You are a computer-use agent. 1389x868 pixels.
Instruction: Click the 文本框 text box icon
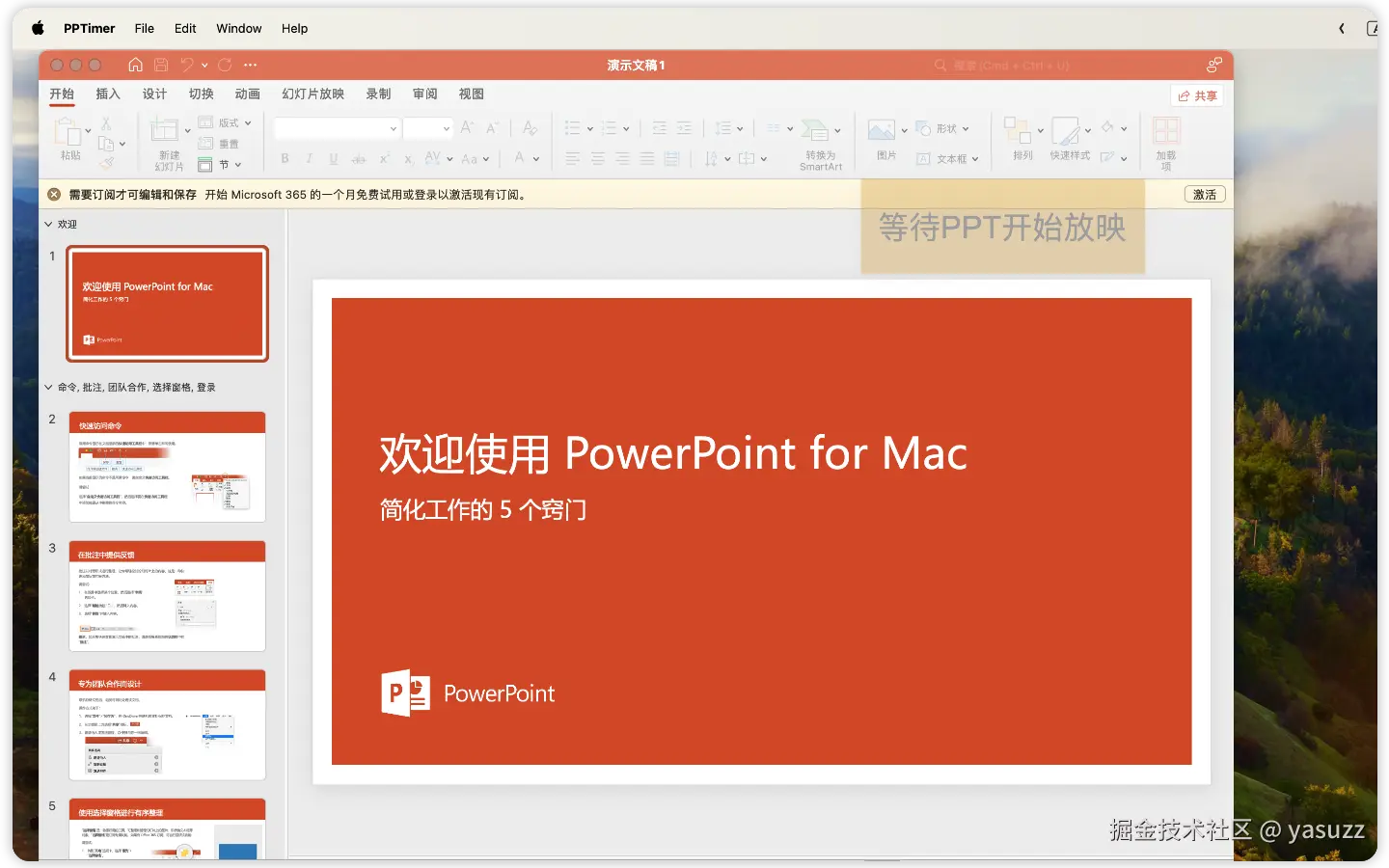[x=923, y=159]
